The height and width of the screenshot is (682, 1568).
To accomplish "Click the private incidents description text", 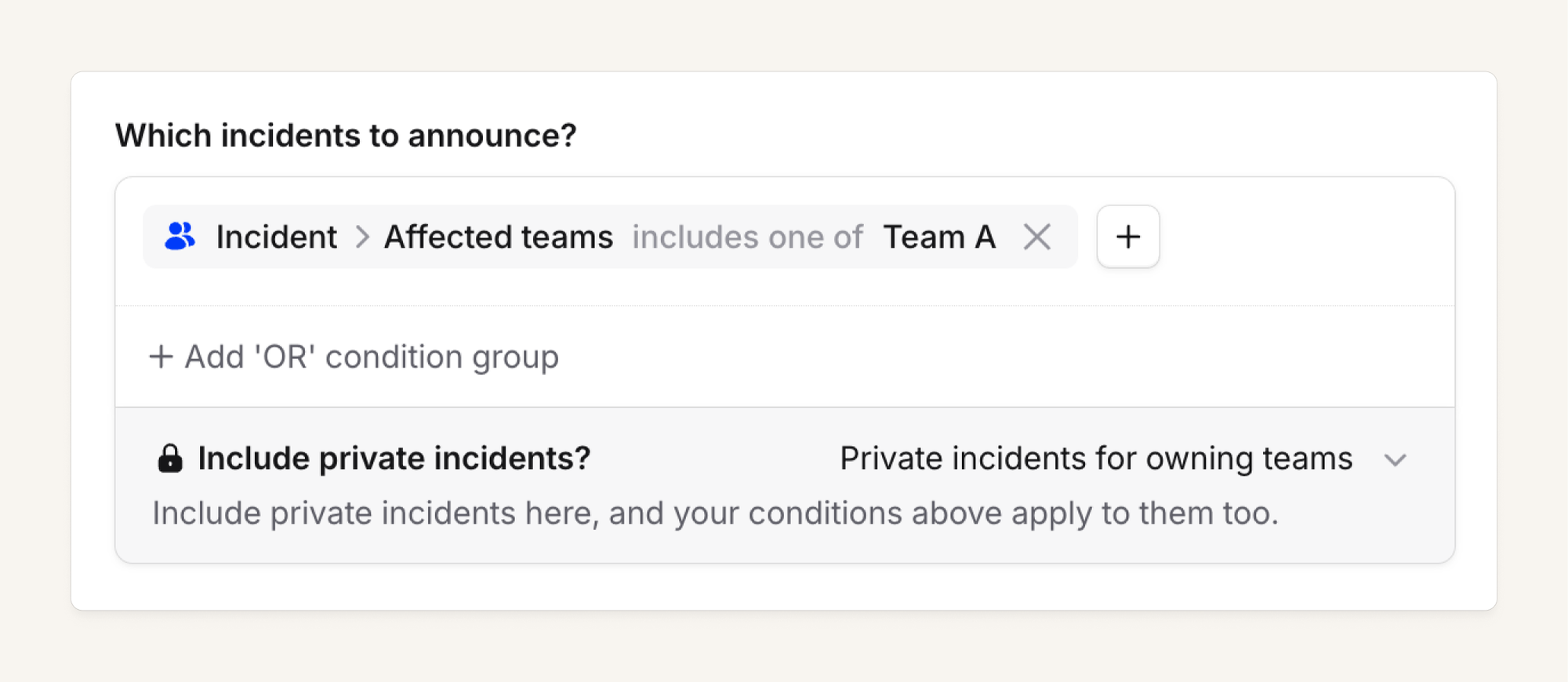I will tap(715, 513).
